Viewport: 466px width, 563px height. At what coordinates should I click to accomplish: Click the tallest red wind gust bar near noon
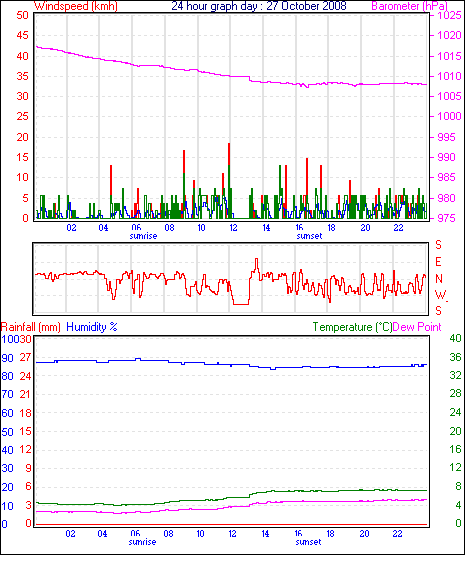pos(229,154)
